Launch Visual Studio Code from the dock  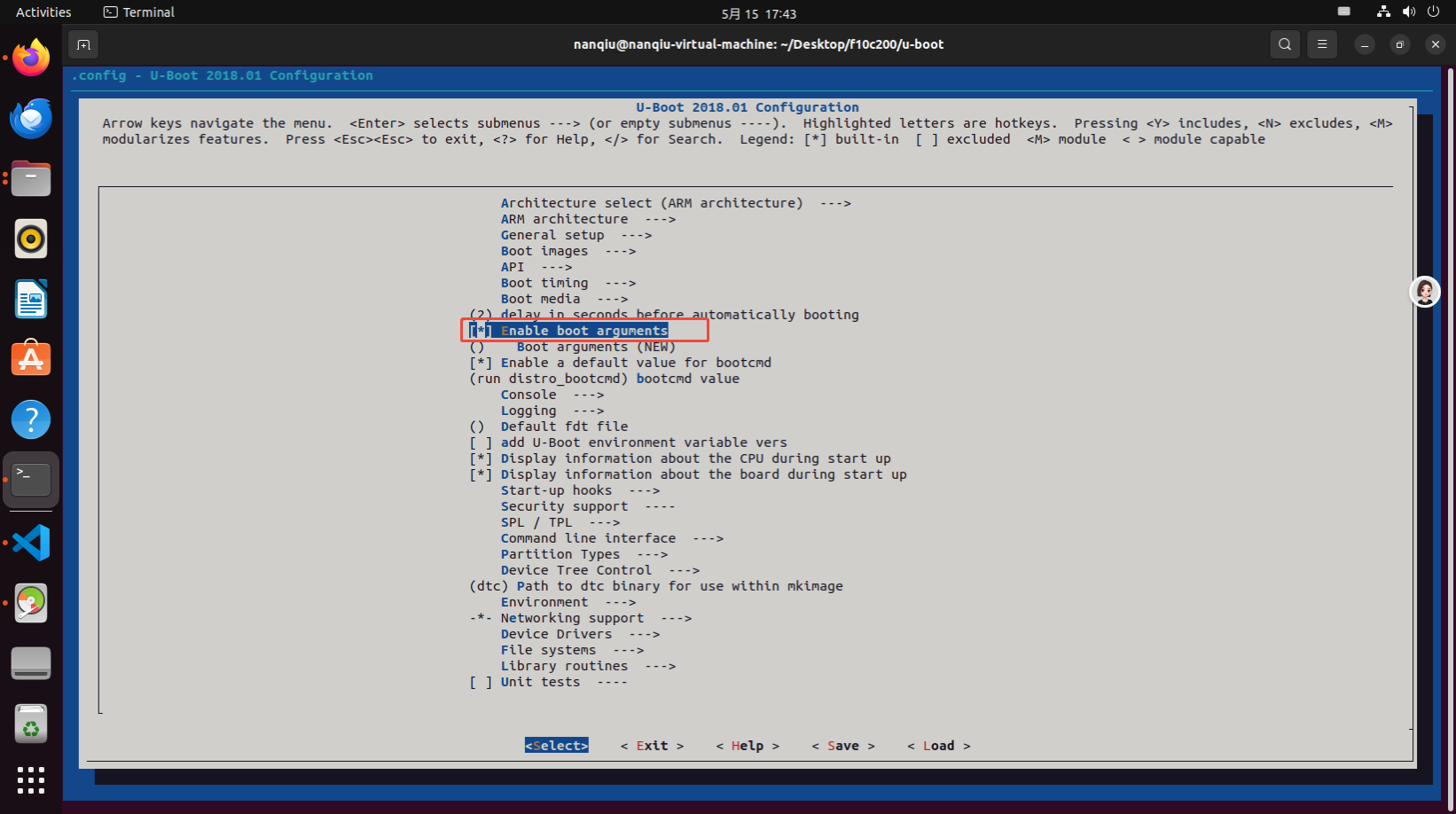31,543
